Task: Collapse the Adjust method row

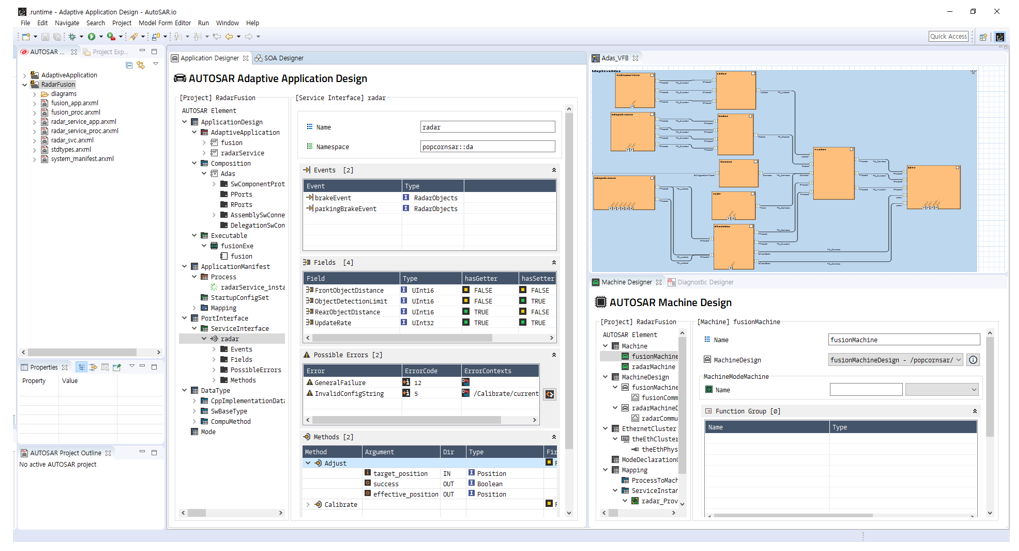Action: pos(308,463)
